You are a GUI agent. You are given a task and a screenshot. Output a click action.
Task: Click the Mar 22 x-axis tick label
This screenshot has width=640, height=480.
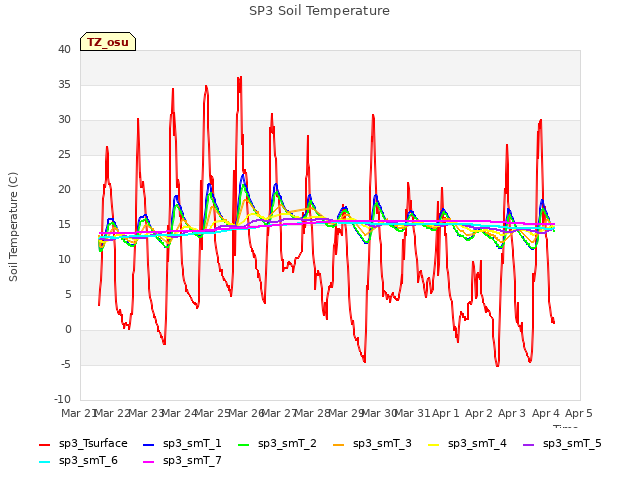coord(113,413)
